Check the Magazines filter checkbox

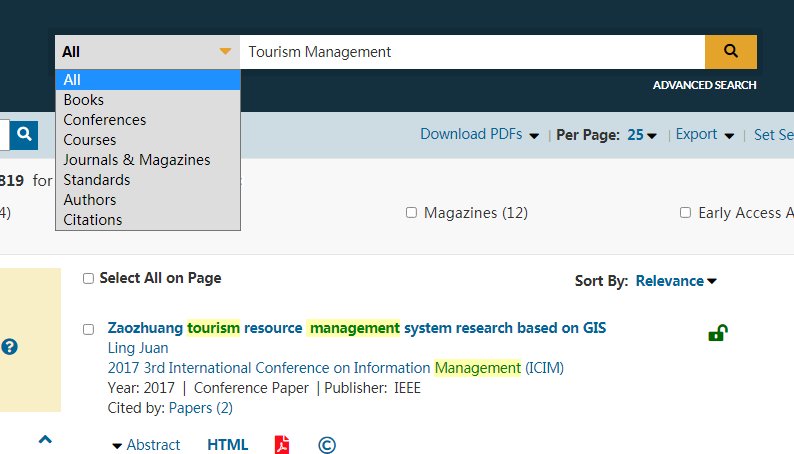pyautogui.click(x=411, y=213)
